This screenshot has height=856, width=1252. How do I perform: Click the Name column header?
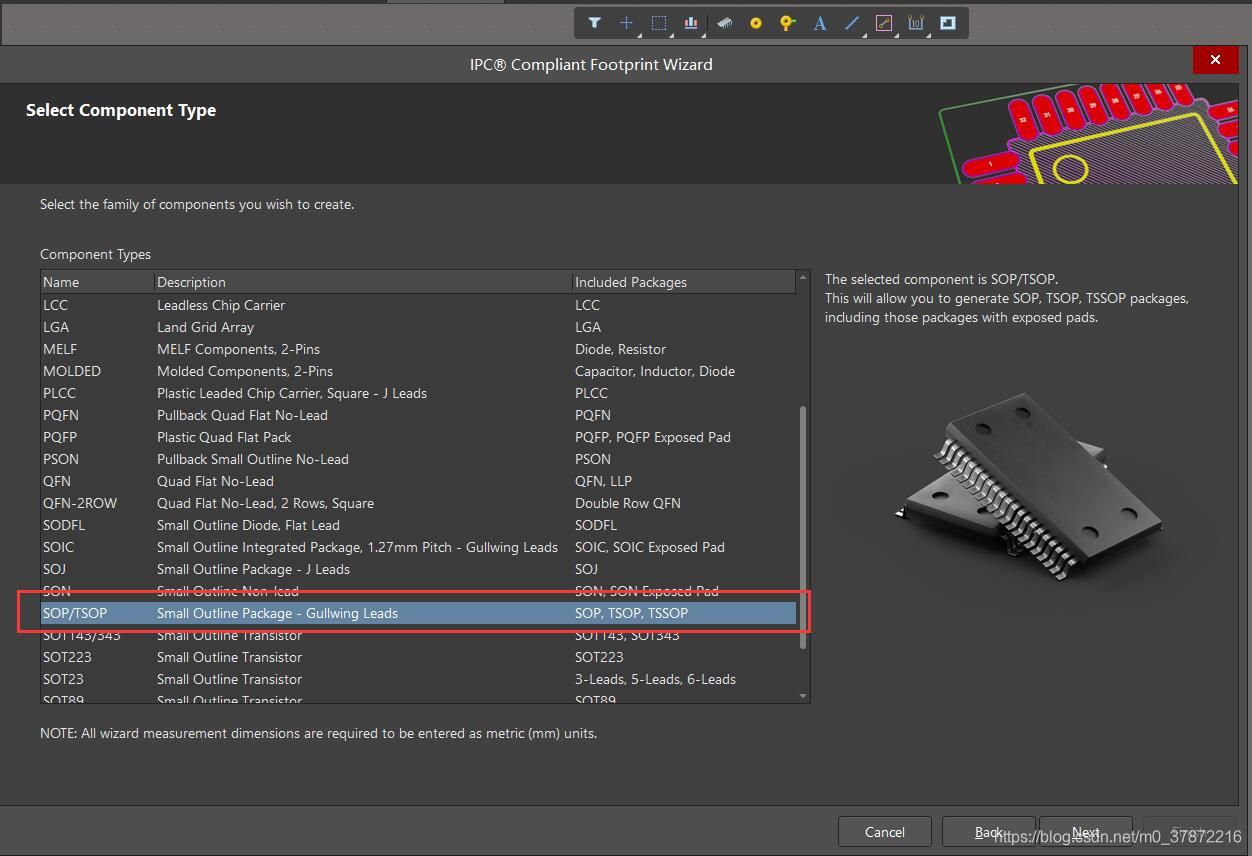click(97, 282)
